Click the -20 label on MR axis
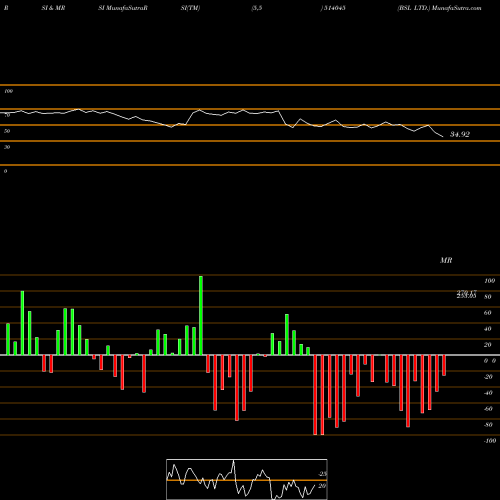 488,377
